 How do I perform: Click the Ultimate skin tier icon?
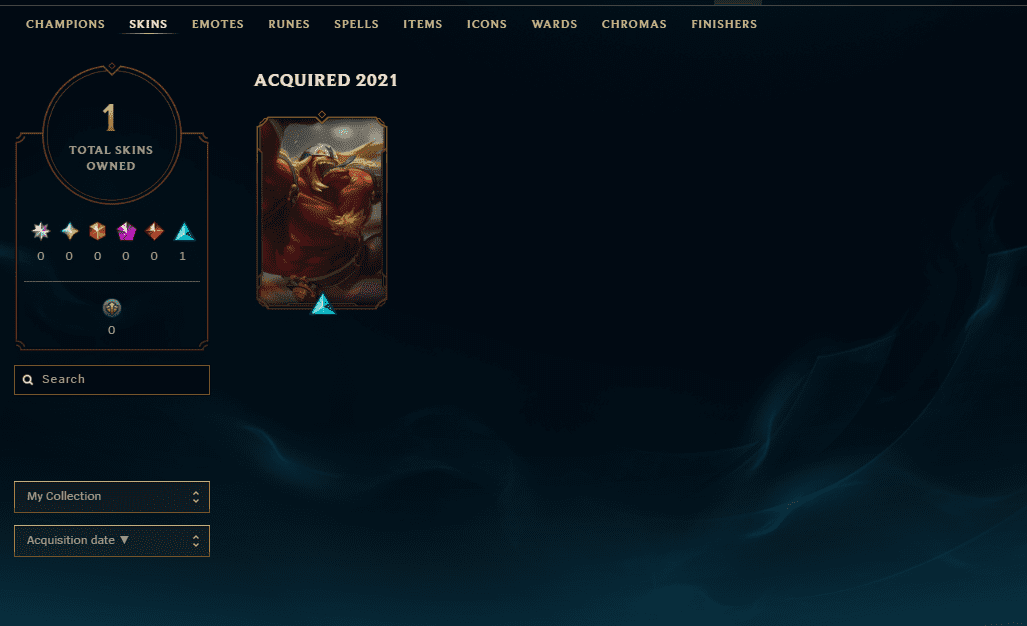point(41,231)
